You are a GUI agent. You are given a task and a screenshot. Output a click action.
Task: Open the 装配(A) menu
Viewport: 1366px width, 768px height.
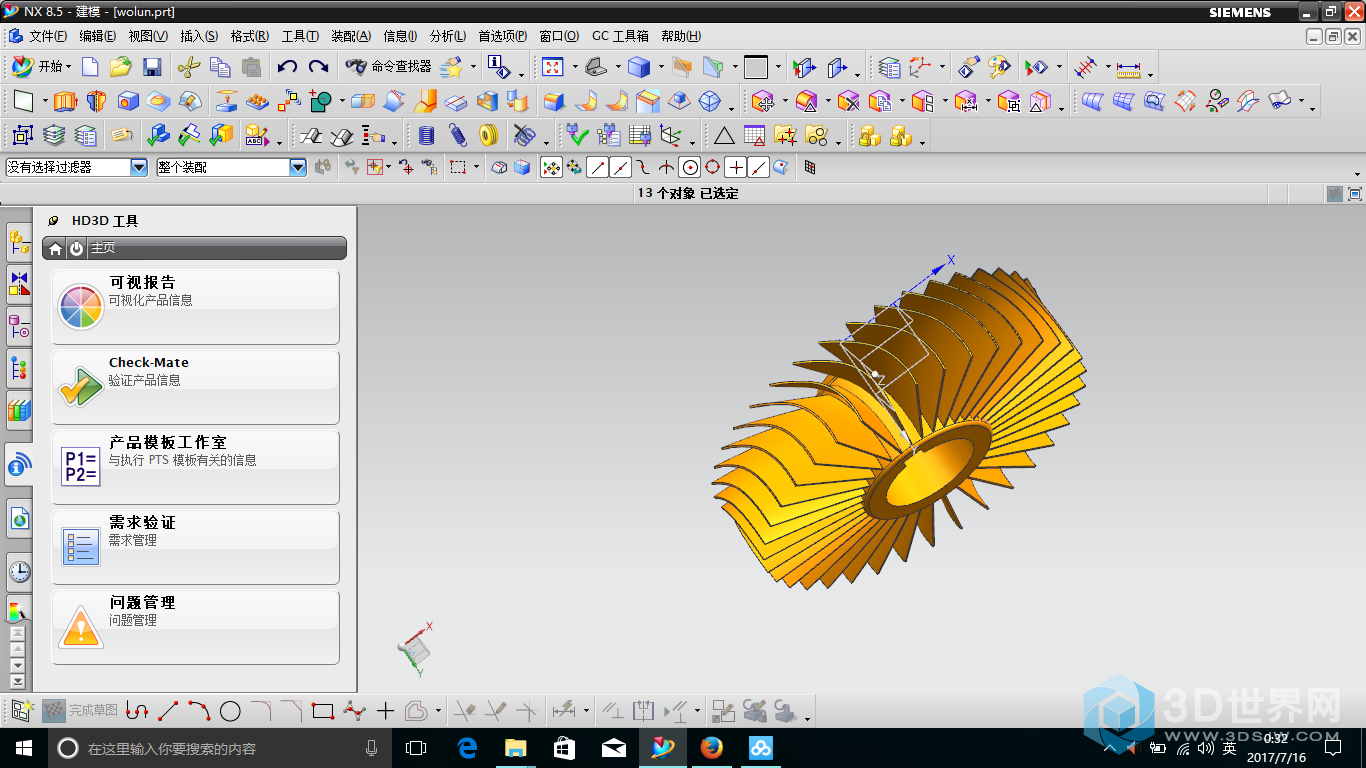coord(351,36)
